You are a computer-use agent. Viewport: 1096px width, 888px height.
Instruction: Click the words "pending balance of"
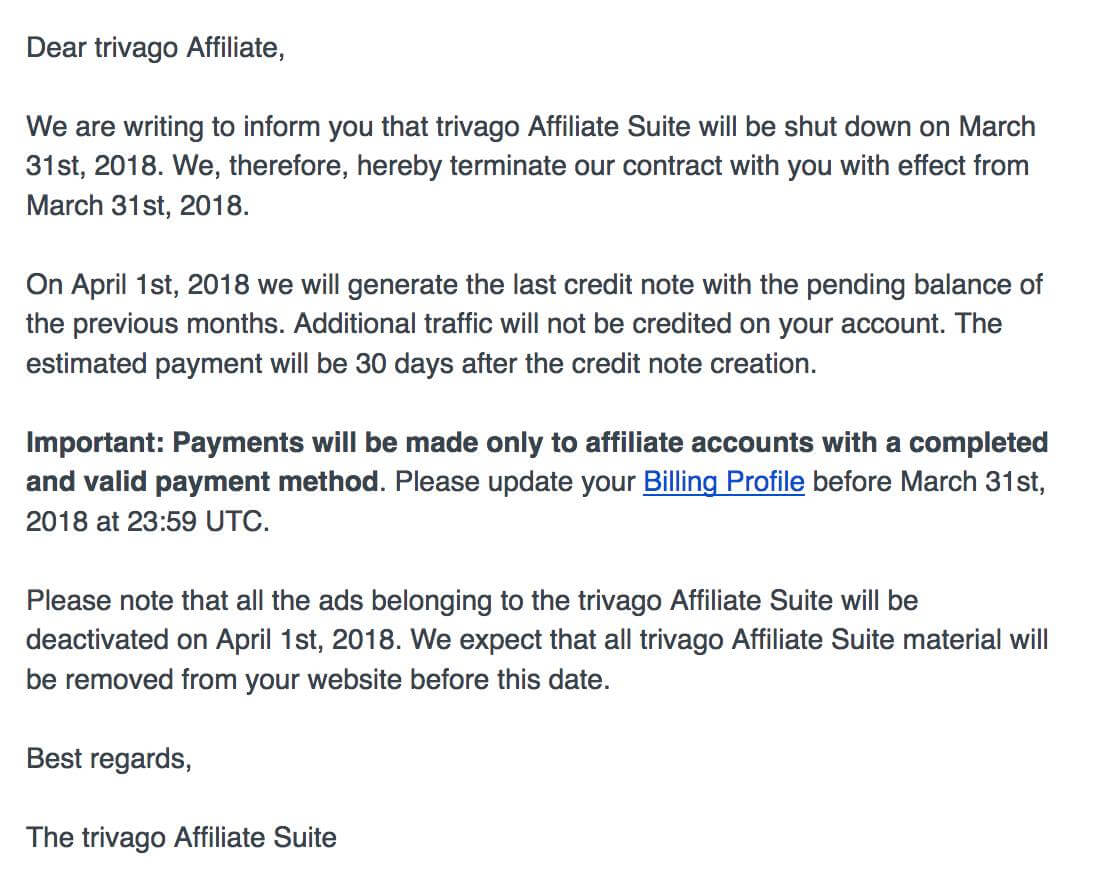(937, 285)
